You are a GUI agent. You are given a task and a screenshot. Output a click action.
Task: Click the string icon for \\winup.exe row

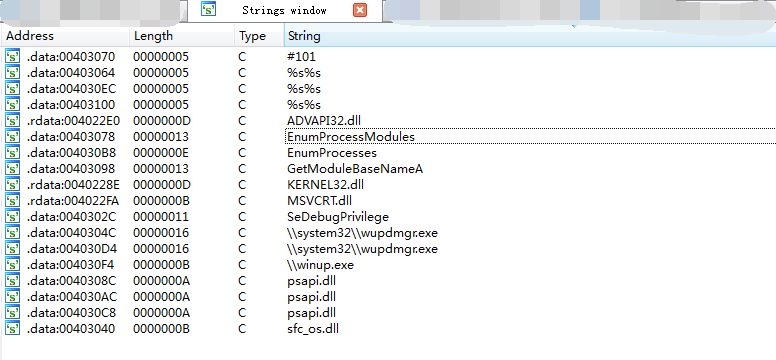[12, 264]
